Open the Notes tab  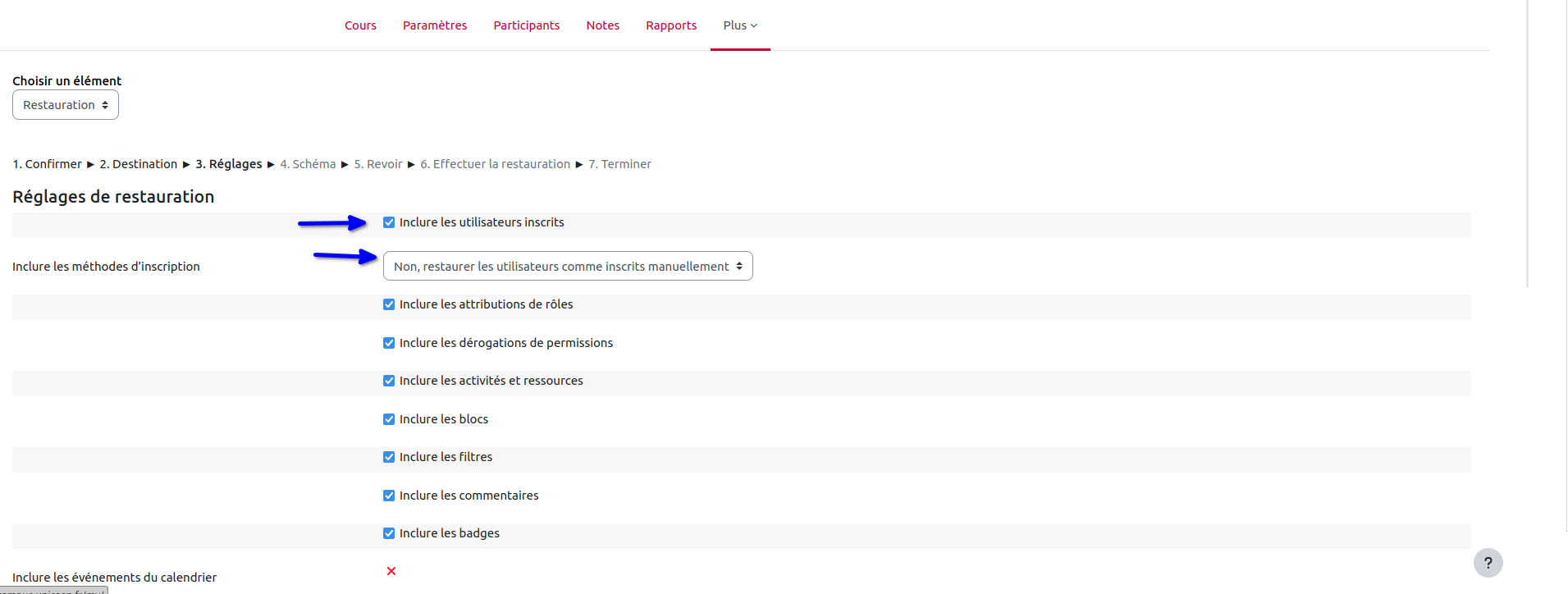click(x=602, y=25)
